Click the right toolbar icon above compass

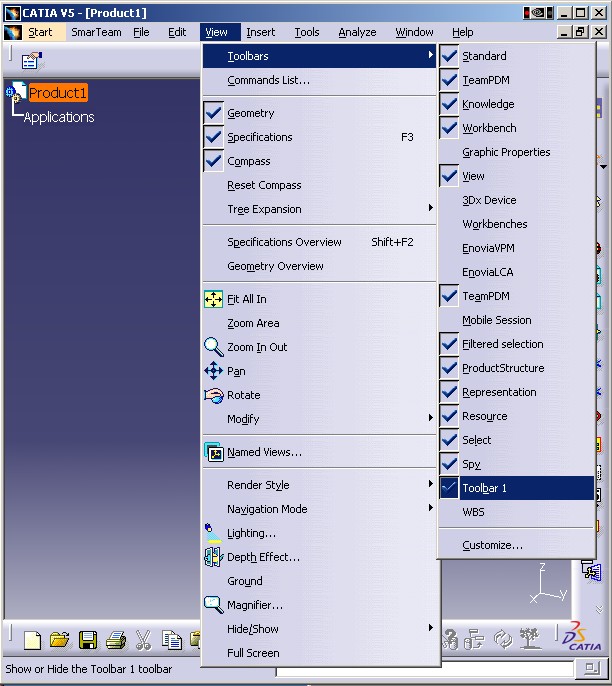(591, 571)
